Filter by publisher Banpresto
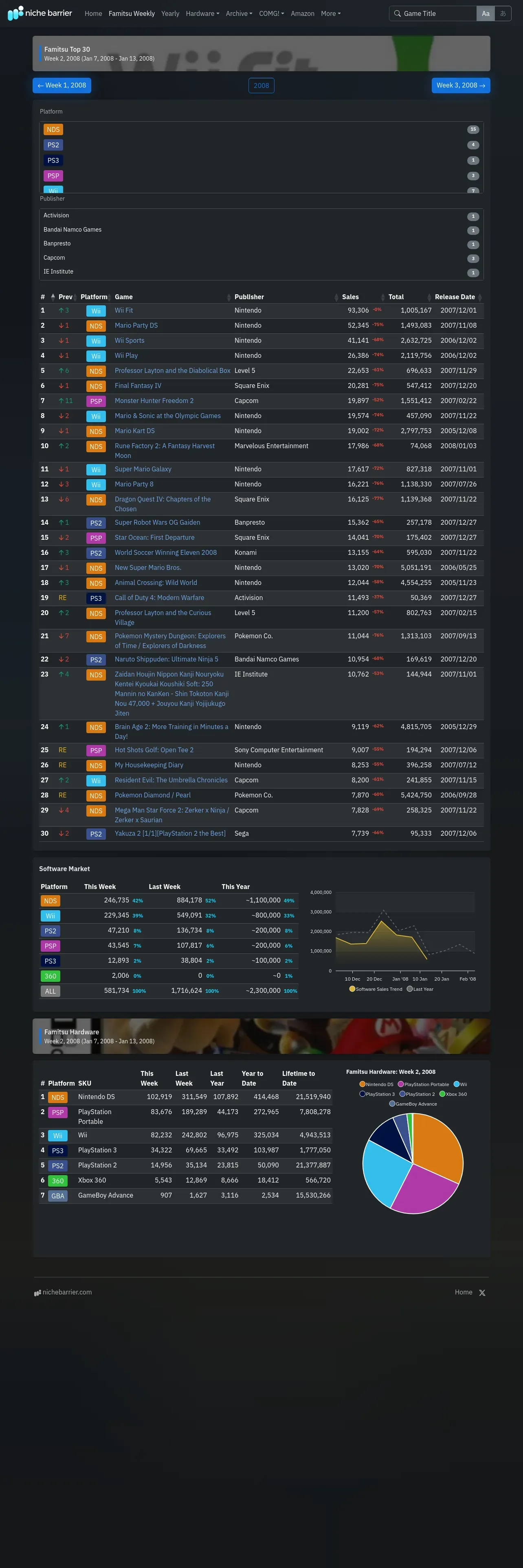523x1568 pixels. tap(261, 244)
